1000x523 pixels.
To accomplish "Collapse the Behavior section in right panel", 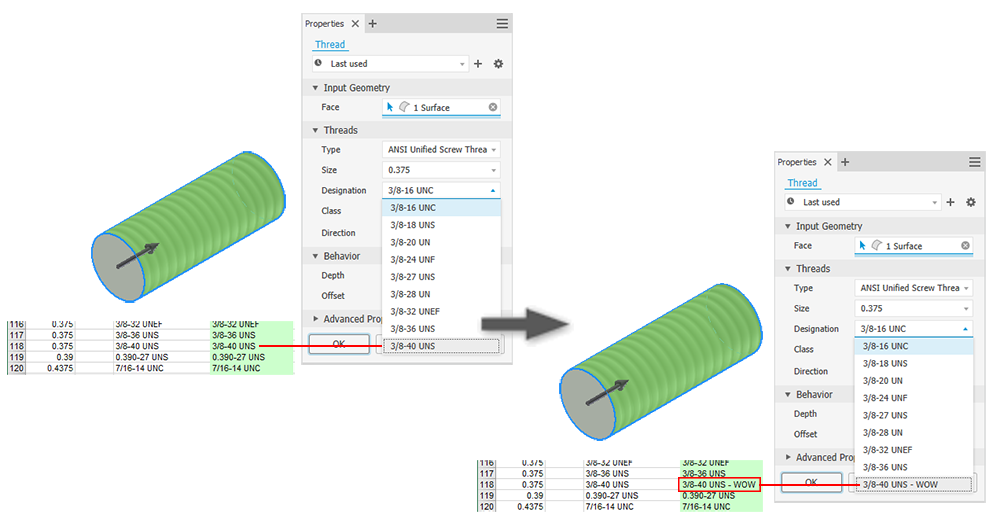I will (788, 394).
